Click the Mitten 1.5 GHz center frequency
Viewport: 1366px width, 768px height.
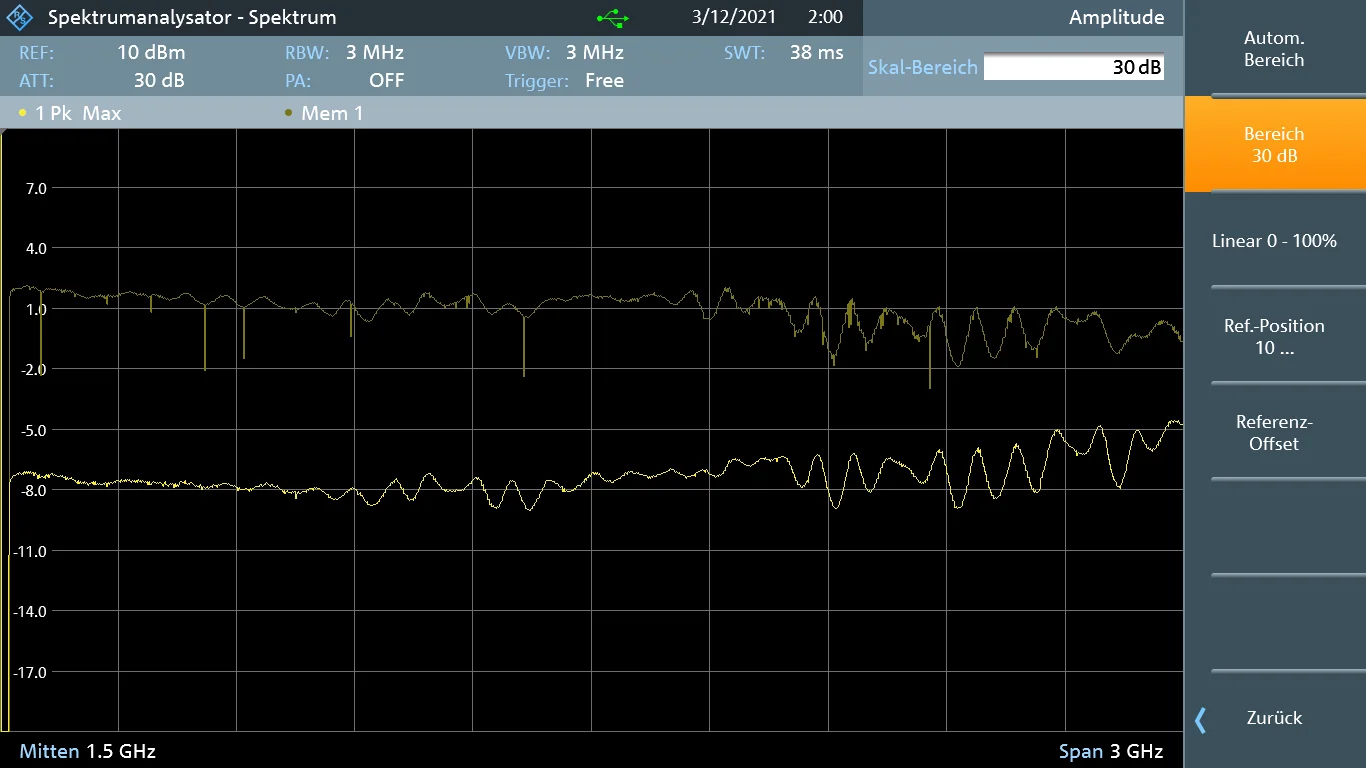pyautogui.click(x=88, y=751)
